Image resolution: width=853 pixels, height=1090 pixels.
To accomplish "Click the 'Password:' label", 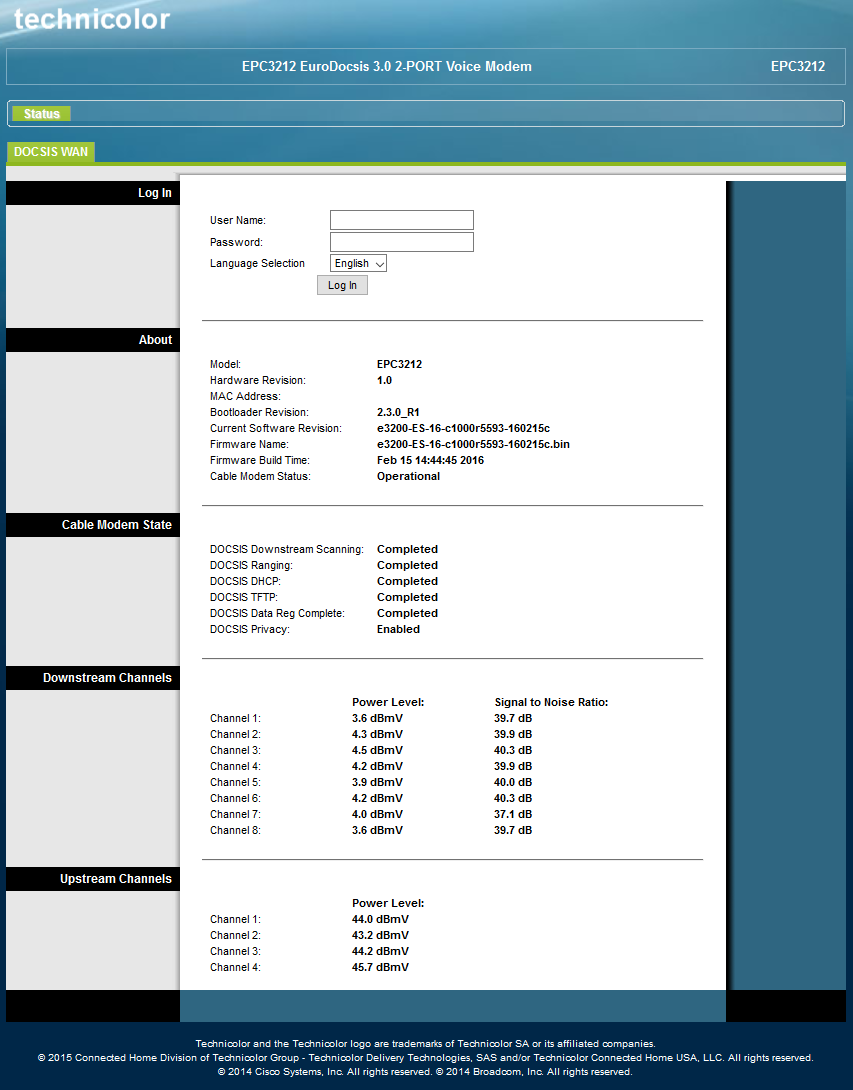I will pyautogui.click(x=236, y=243).
